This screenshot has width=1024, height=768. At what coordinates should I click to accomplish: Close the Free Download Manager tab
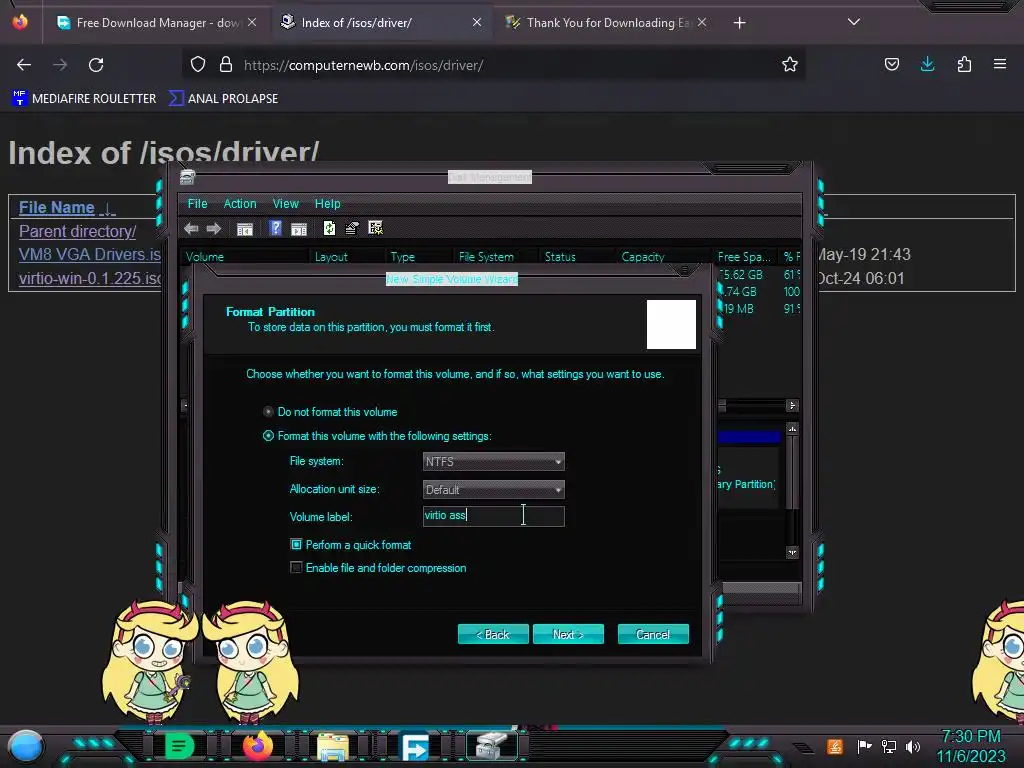tap(252, 22)
